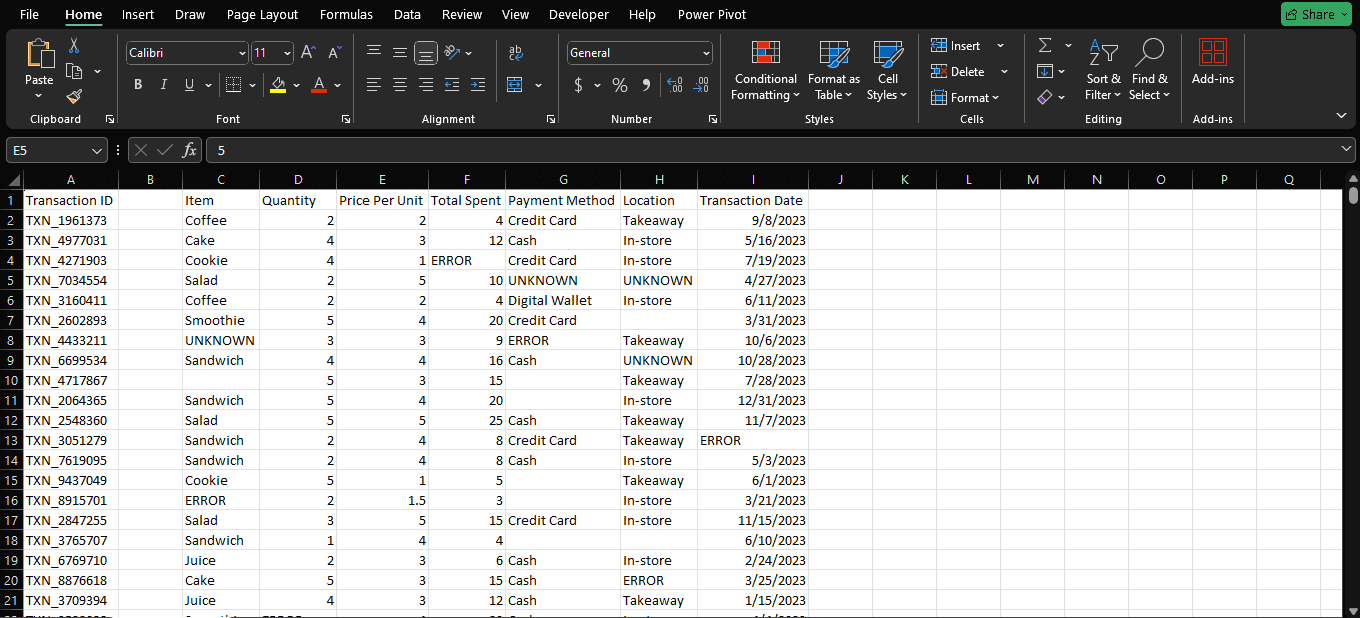This screenshot has width=1360, height=618.
Task: Open the General number format dropdown
Action: (707, 53)
